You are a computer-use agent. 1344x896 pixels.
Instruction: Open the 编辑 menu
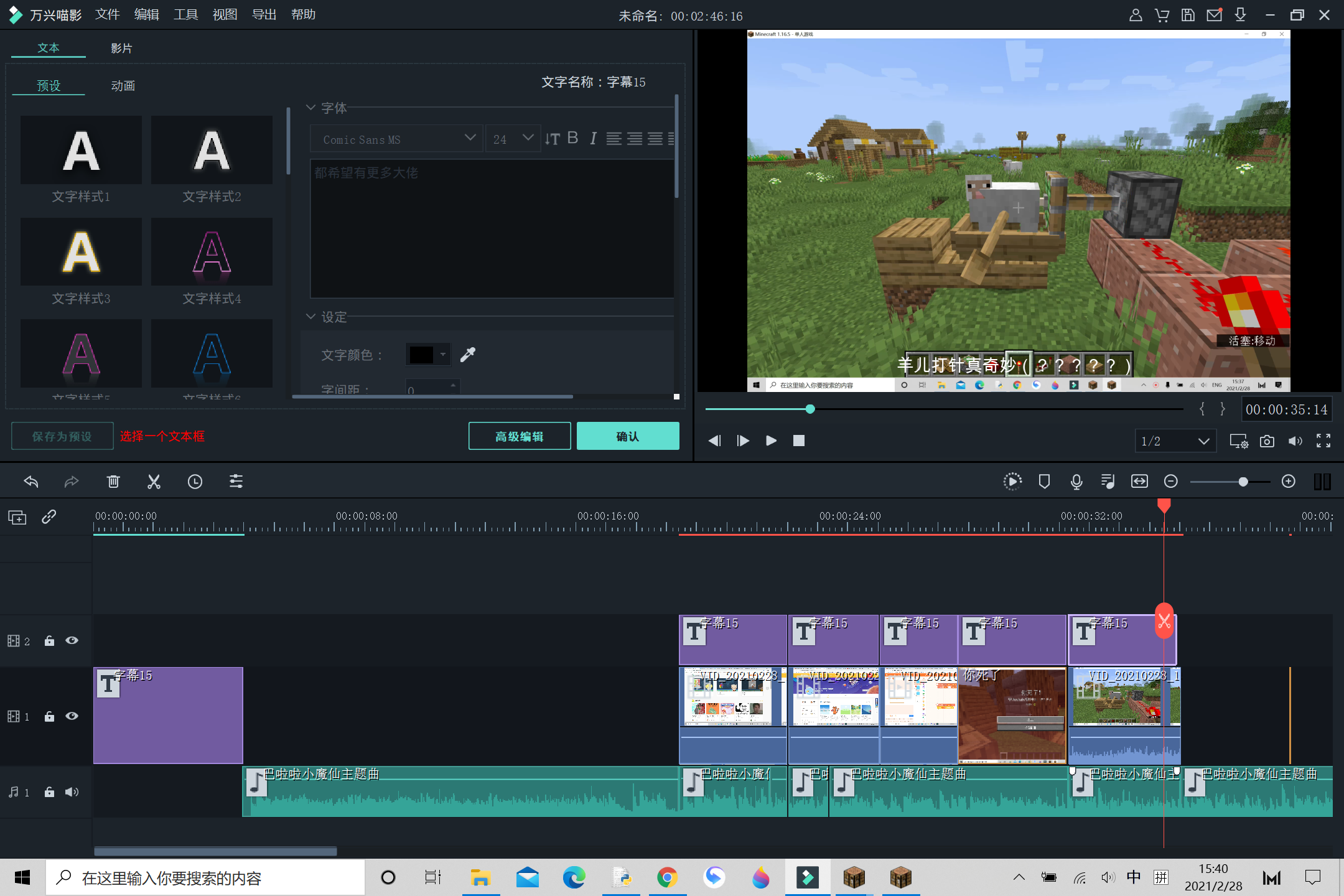click(147, 14)
